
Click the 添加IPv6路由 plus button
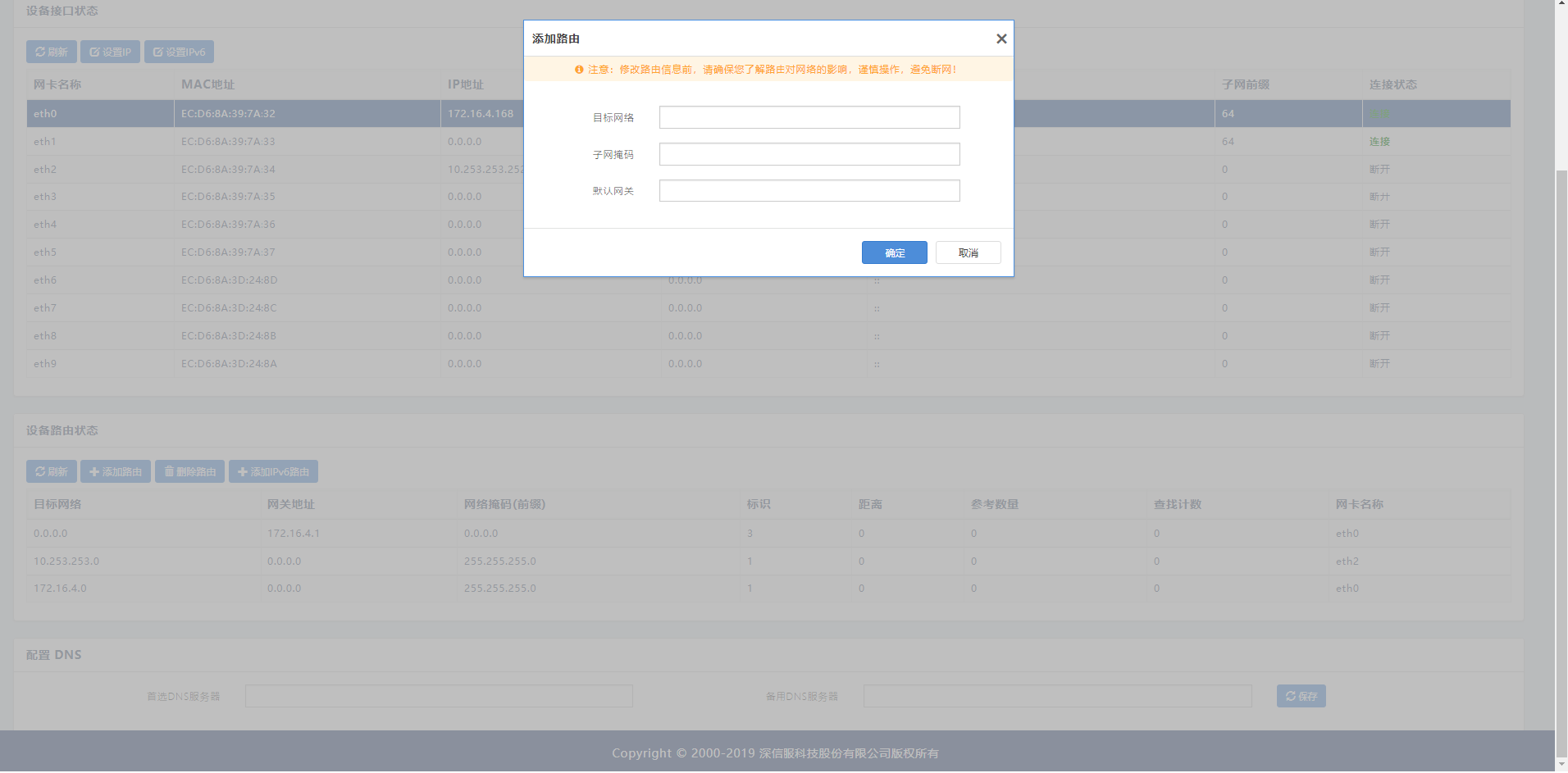click(x=273, y=471)
